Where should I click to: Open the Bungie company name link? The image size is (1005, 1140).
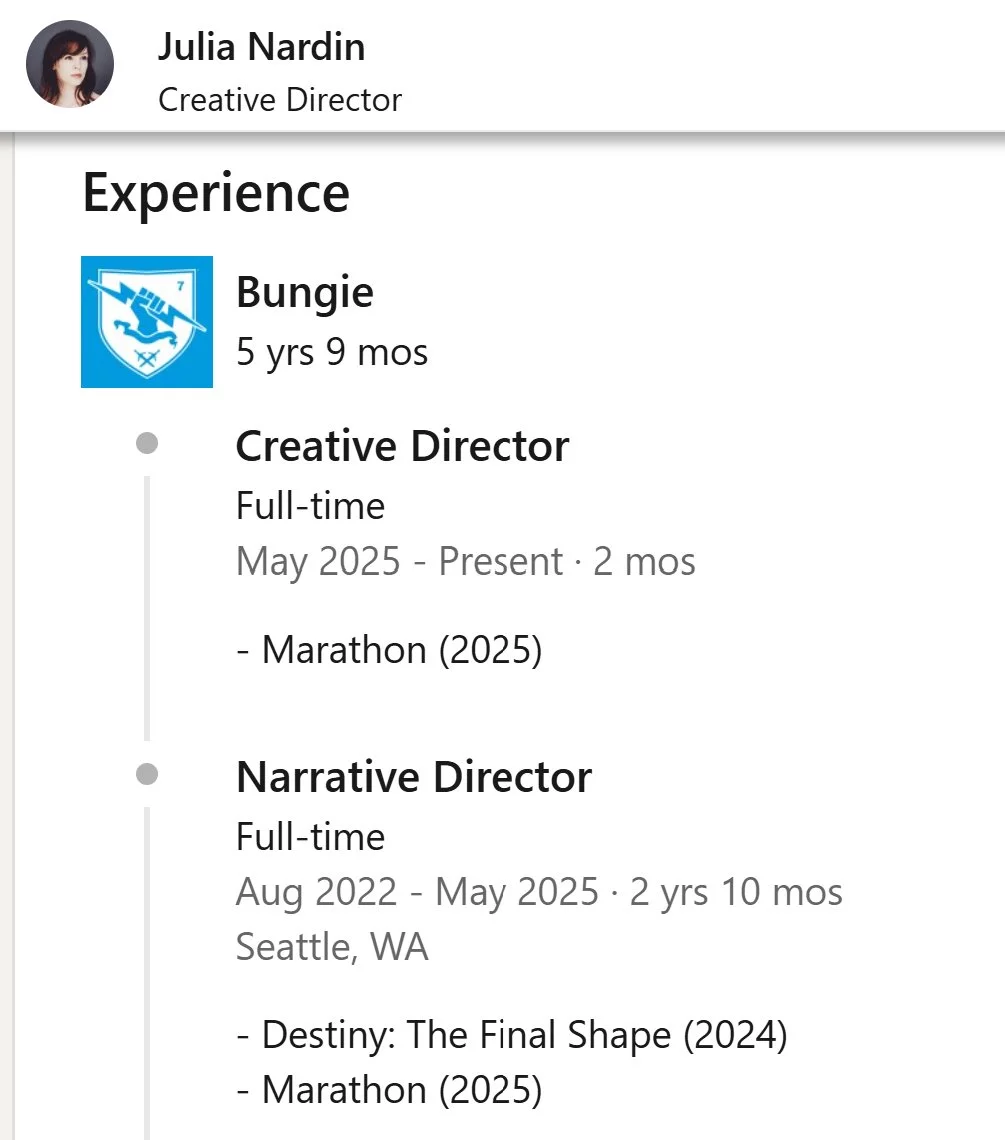click(x=305, y=292)
